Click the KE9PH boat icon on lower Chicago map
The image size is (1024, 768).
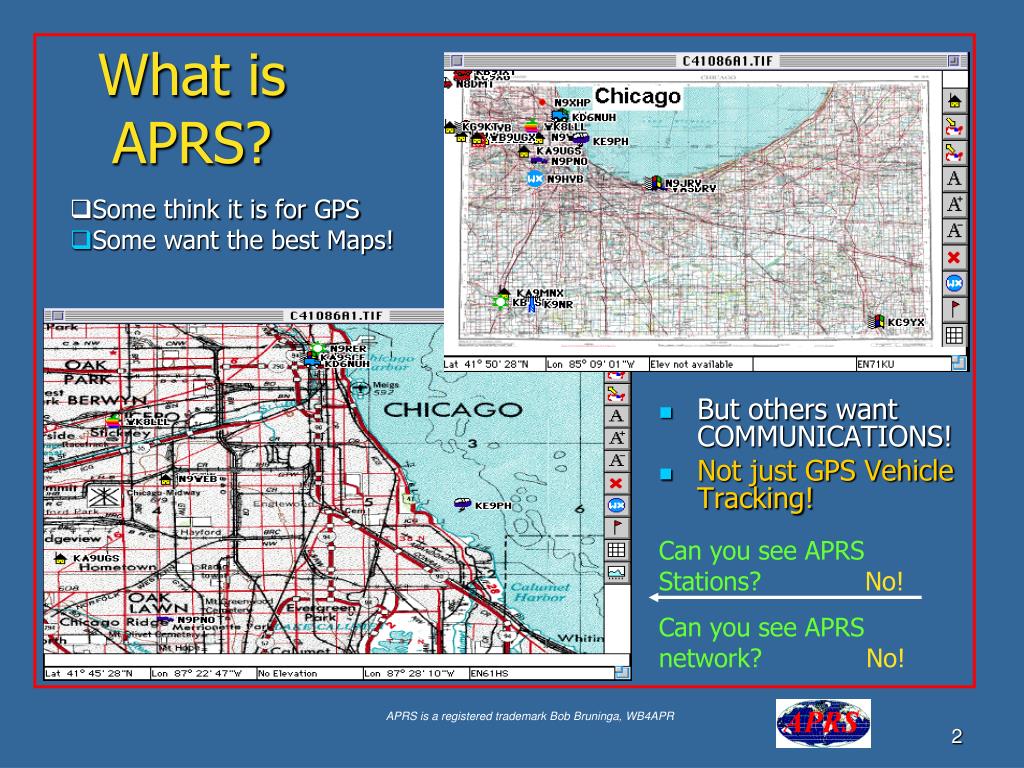(462, 504)
